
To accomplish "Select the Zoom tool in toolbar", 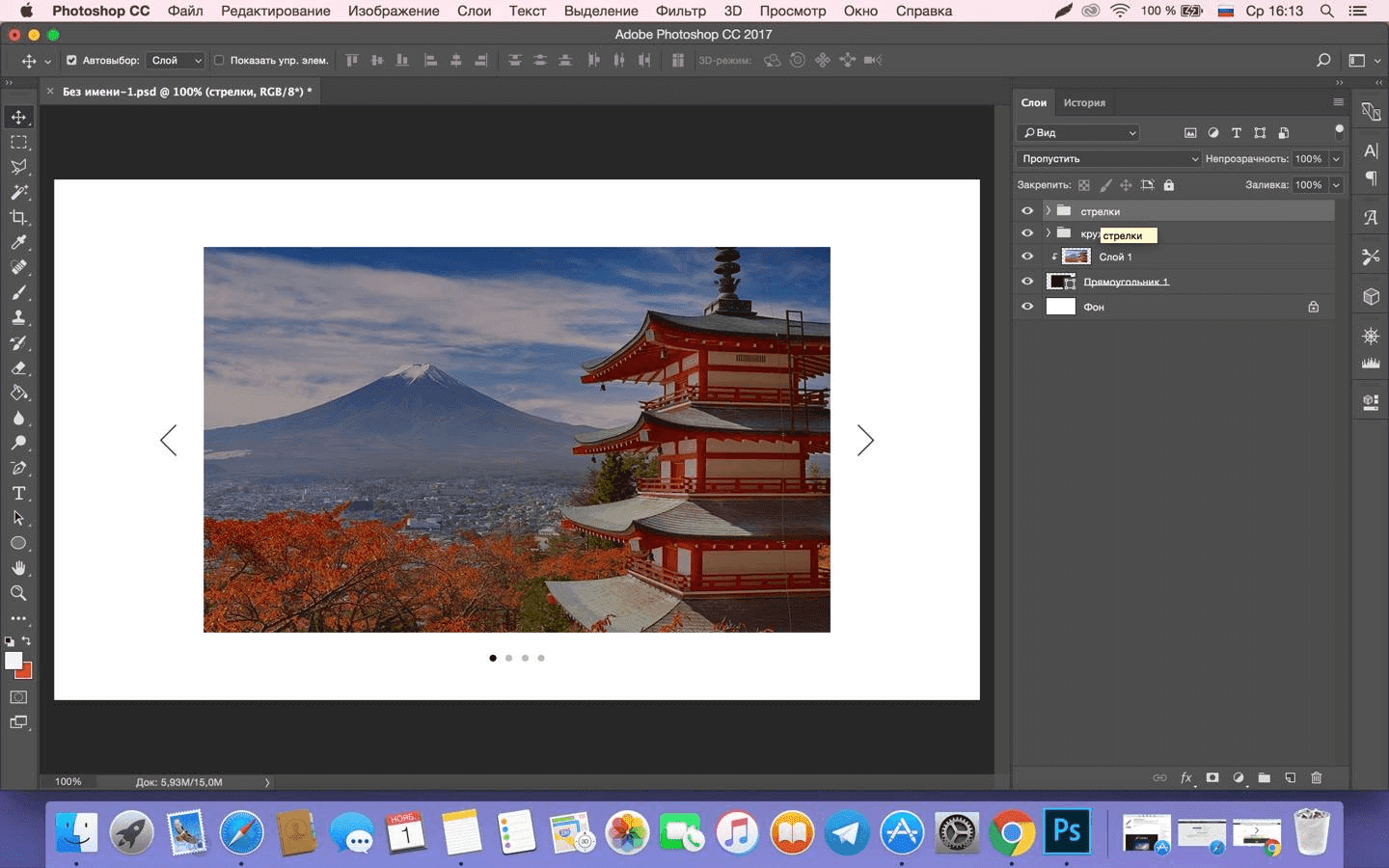I will [18, 593].
